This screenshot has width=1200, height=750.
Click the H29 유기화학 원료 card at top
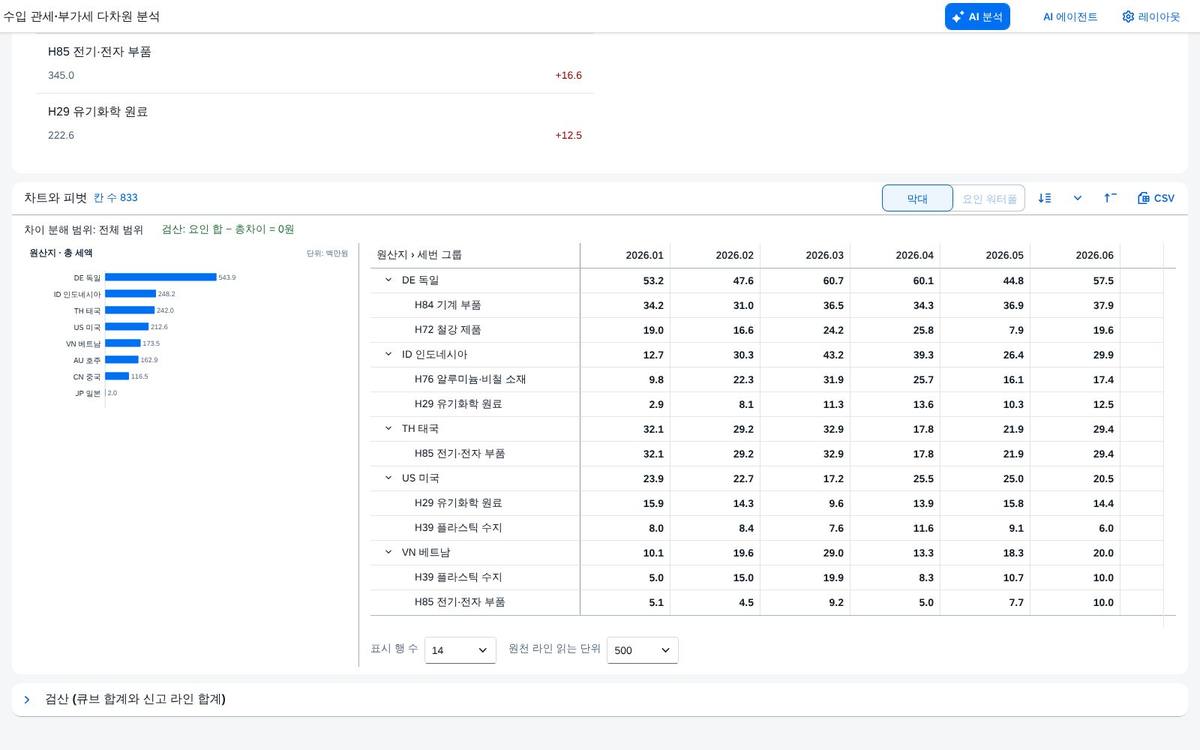point(315,123)
